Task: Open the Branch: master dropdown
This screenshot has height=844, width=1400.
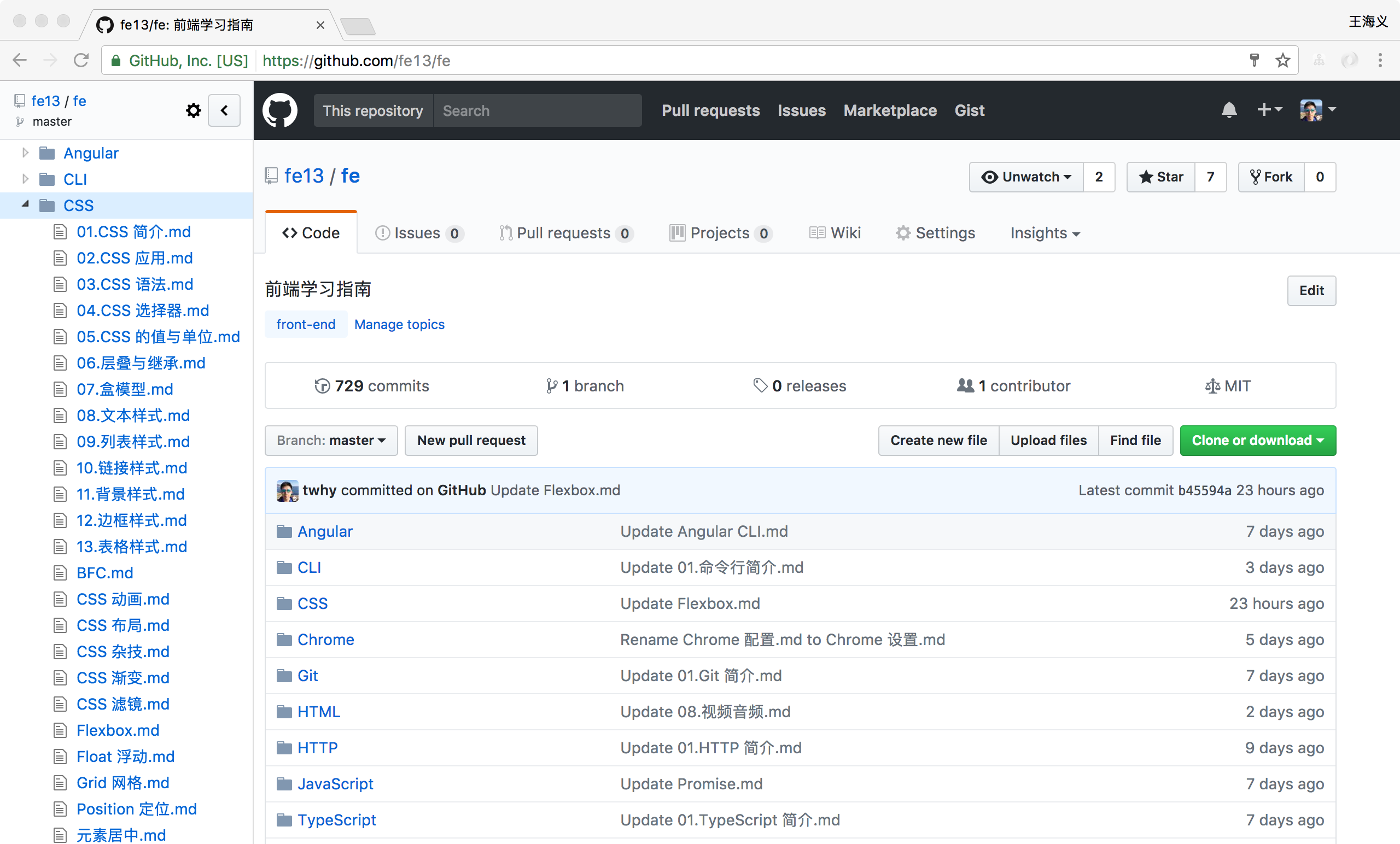Action: click(x=331, y=441)
